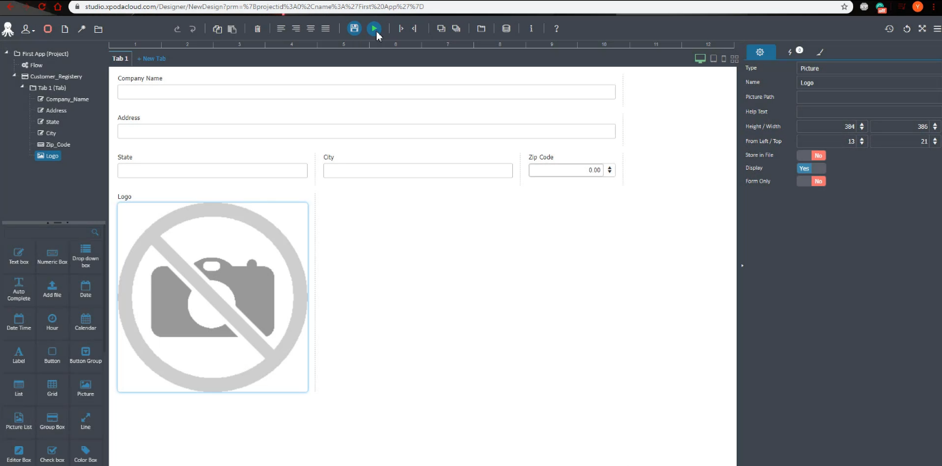Click the trash delete icon in the toolbar
Screen dimensions: 942x466
click(257, 29)
